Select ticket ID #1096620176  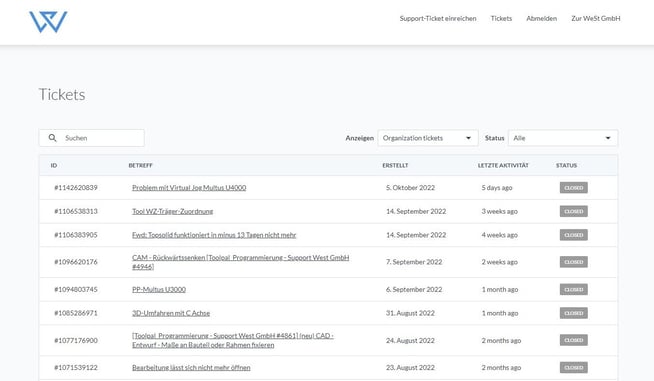click(76, 262)
